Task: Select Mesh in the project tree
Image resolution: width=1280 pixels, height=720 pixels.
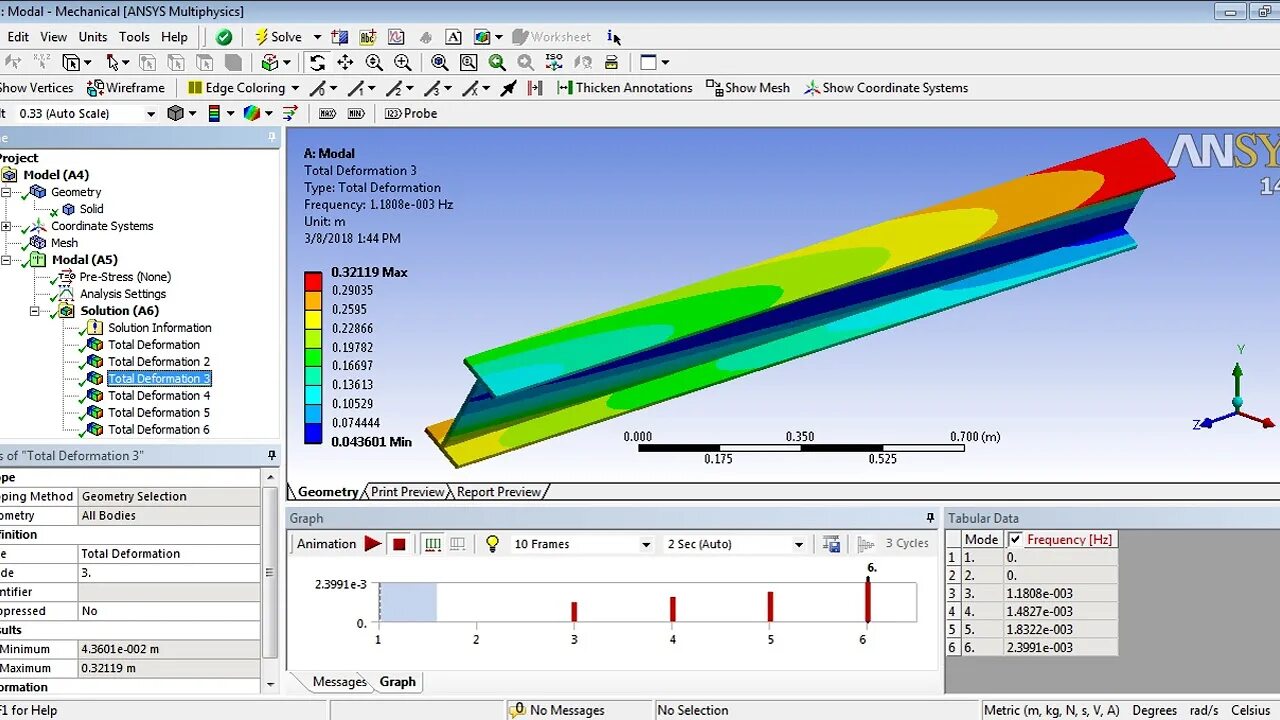Action: point(64,243)
